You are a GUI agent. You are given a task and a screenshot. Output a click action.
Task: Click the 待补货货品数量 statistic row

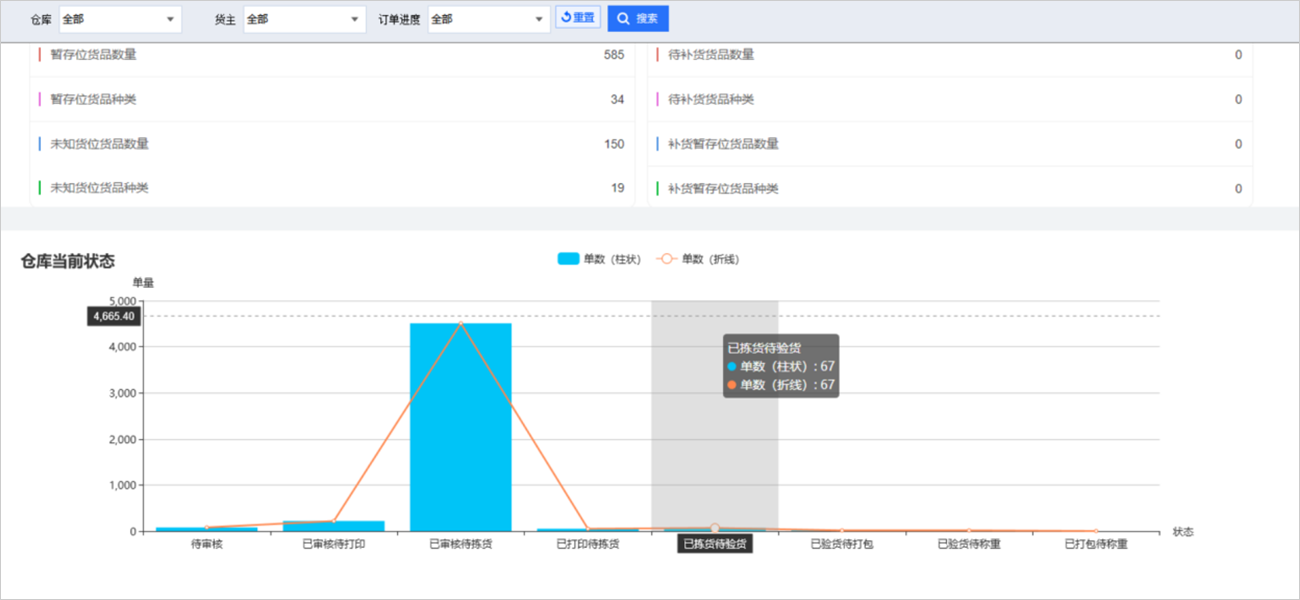pyautogui.click(x=950, y=55)
